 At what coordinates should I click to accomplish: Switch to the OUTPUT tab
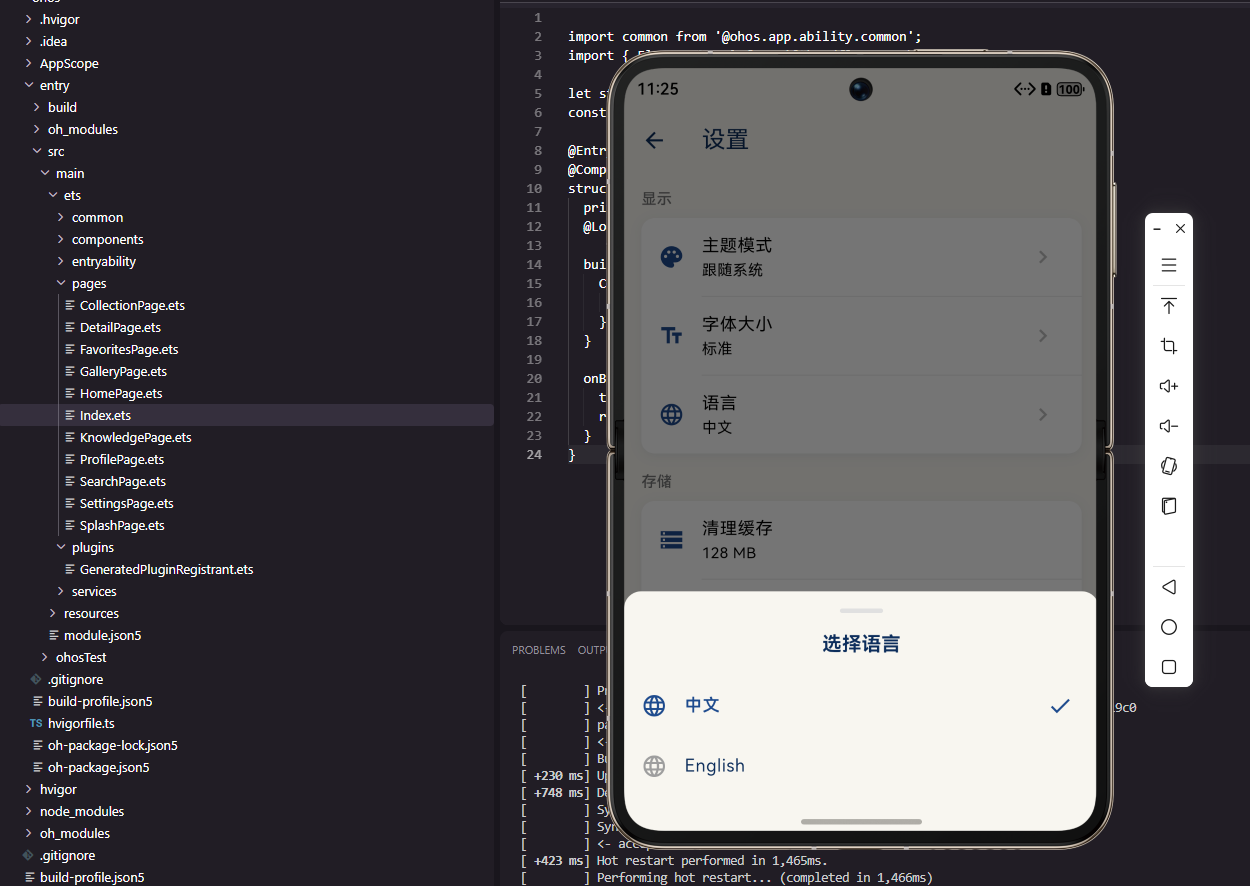[592, 649]
